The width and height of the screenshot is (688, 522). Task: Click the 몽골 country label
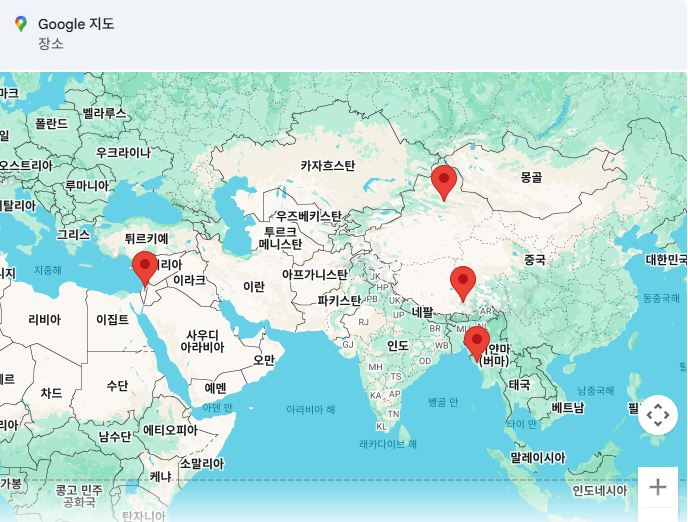[531, 178]
